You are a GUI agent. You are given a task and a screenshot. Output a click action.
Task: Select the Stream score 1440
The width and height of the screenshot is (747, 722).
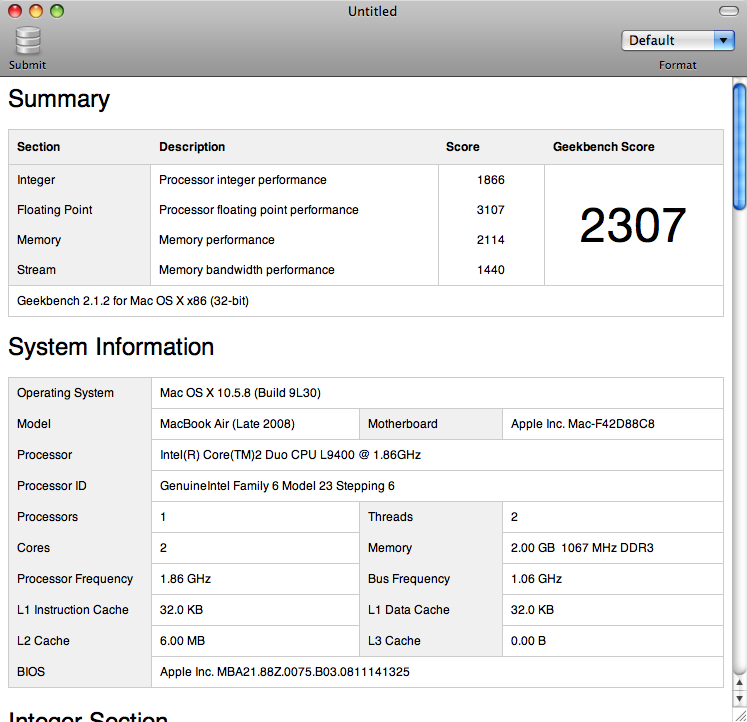(491, 270)
